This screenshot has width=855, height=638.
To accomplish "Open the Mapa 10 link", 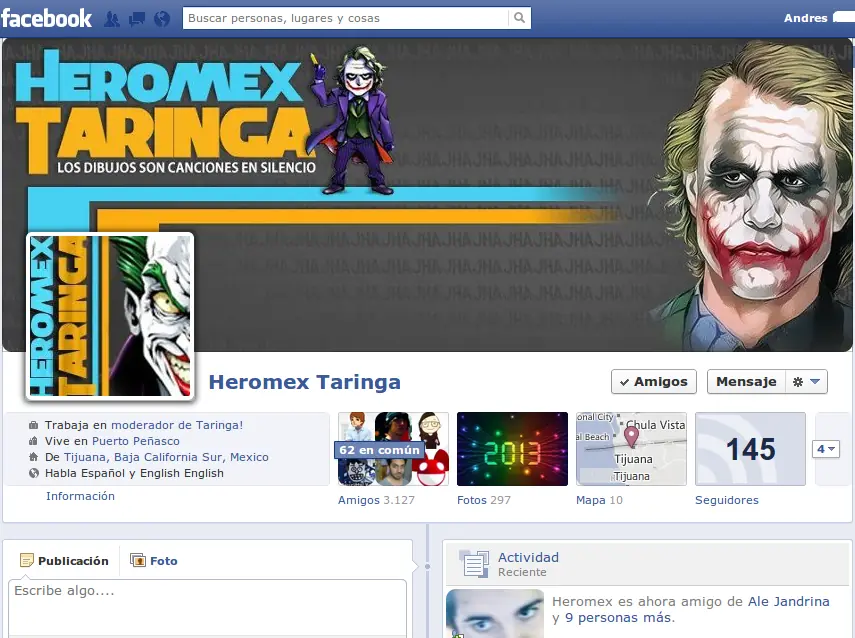I will tap(599, 499).
